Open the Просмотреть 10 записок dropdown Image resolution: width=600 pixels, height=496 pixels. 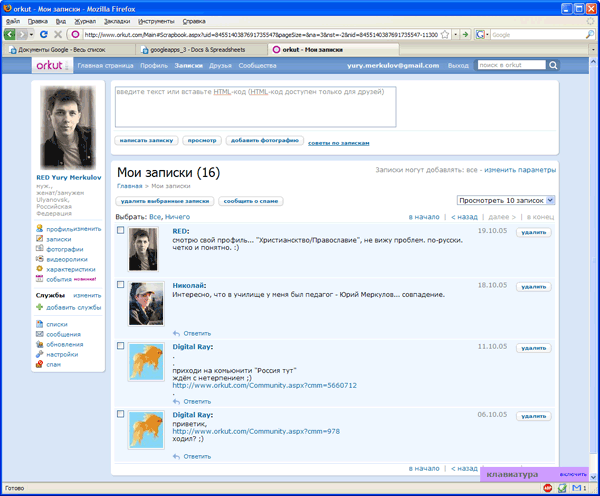tap(506, 200)
